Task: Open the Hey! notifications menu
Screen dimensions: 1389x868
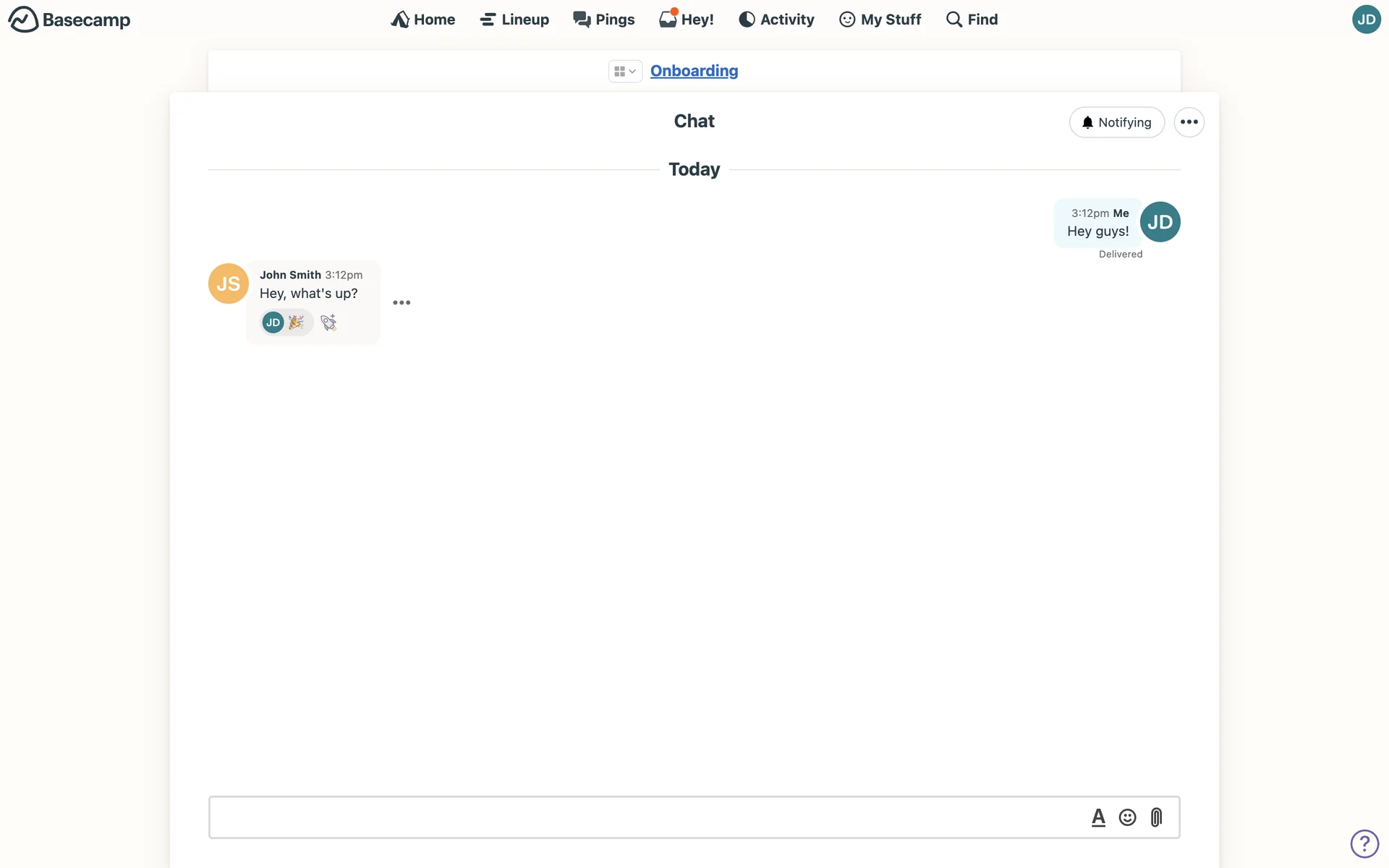Action: pos(687,20)
